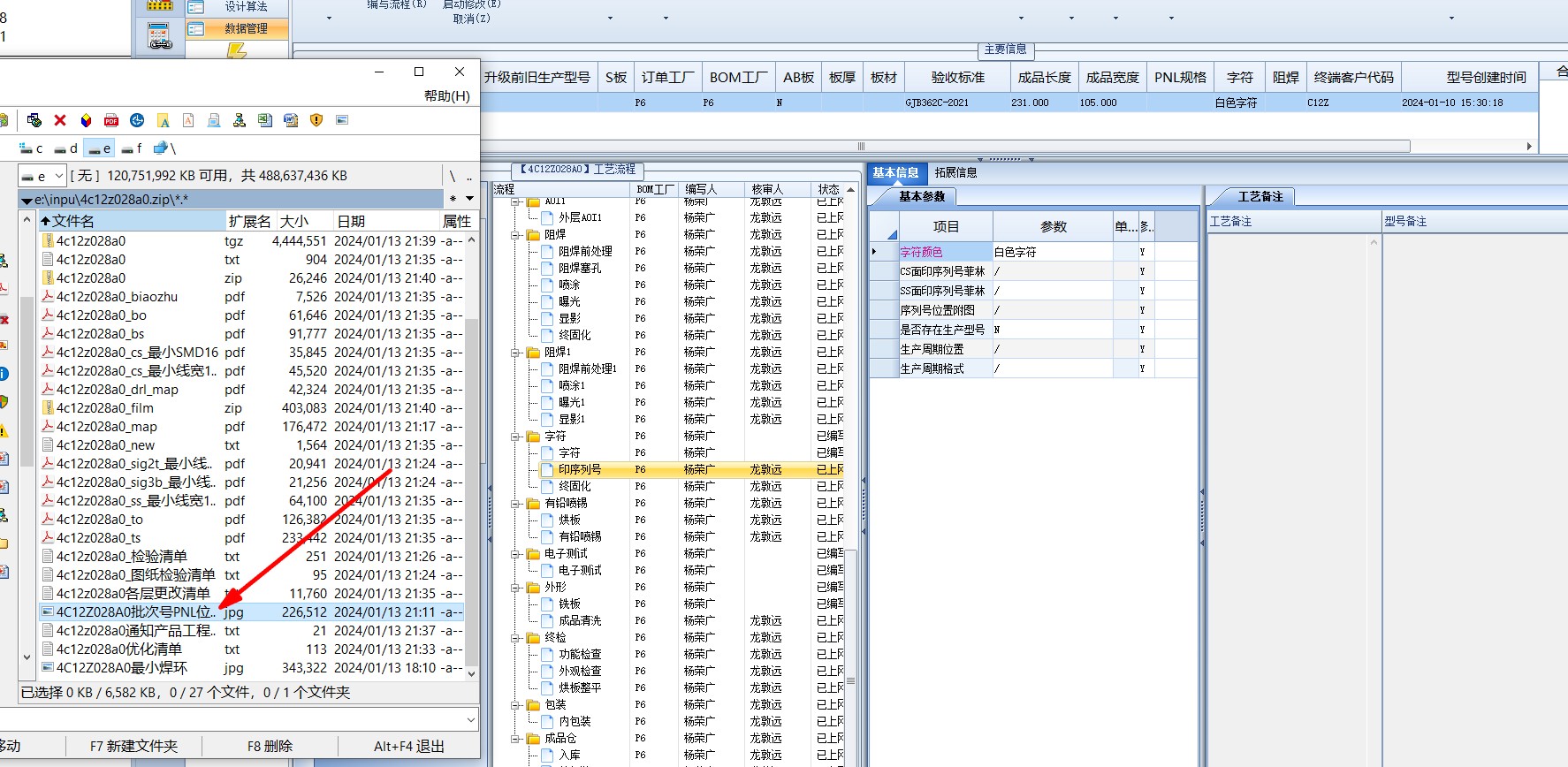Image resolution: width=1568 pixels, height=767 pixels.
Task: Select the 外观检查 process tree item
Action: click(x=580, y=672)
